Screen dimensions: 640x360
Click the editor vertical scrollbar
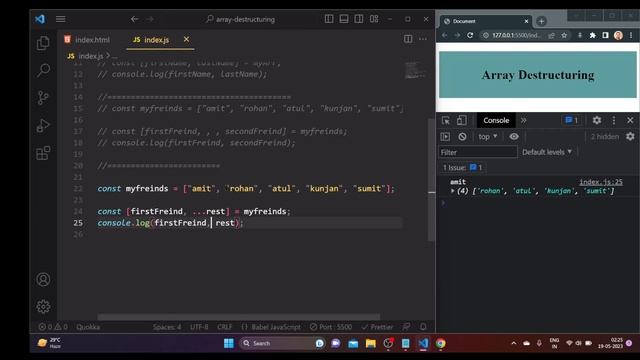coord(431,180)
